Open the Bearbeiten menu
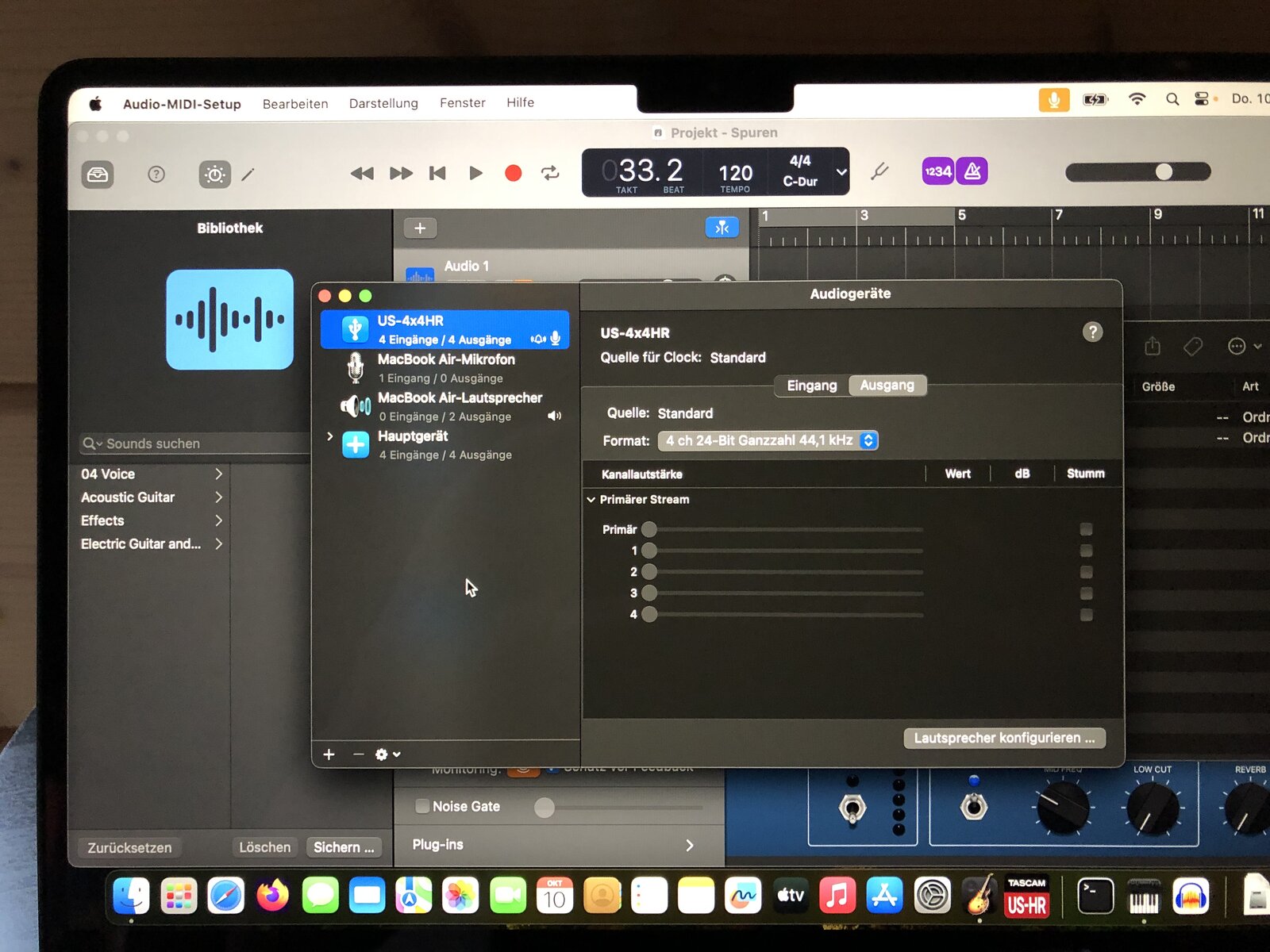1270x952 pixels. (x=295, y=104)
